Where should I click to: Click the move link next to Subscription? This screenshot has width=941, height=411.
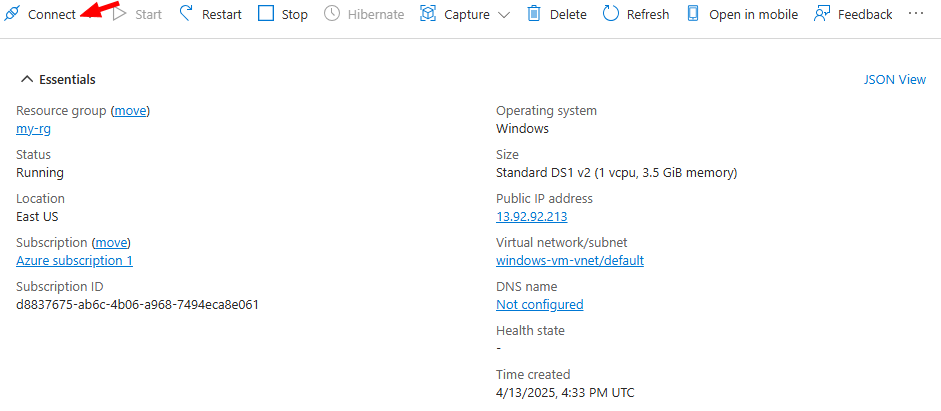111,243
